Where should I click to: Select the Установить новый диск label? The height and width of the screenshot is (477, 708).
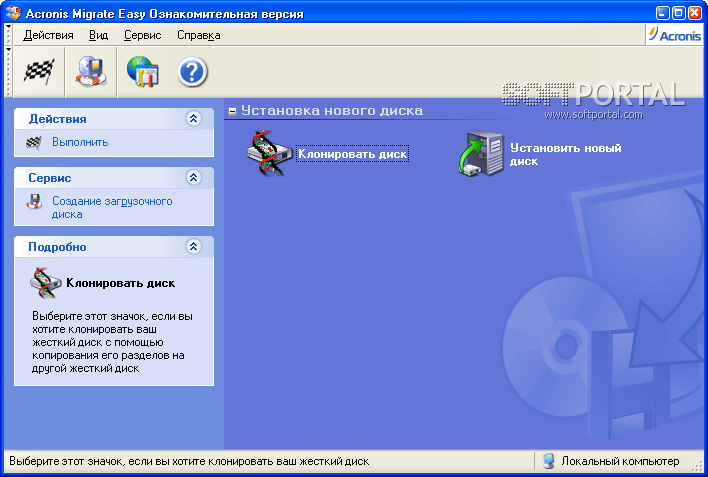(x=566, y=154)
